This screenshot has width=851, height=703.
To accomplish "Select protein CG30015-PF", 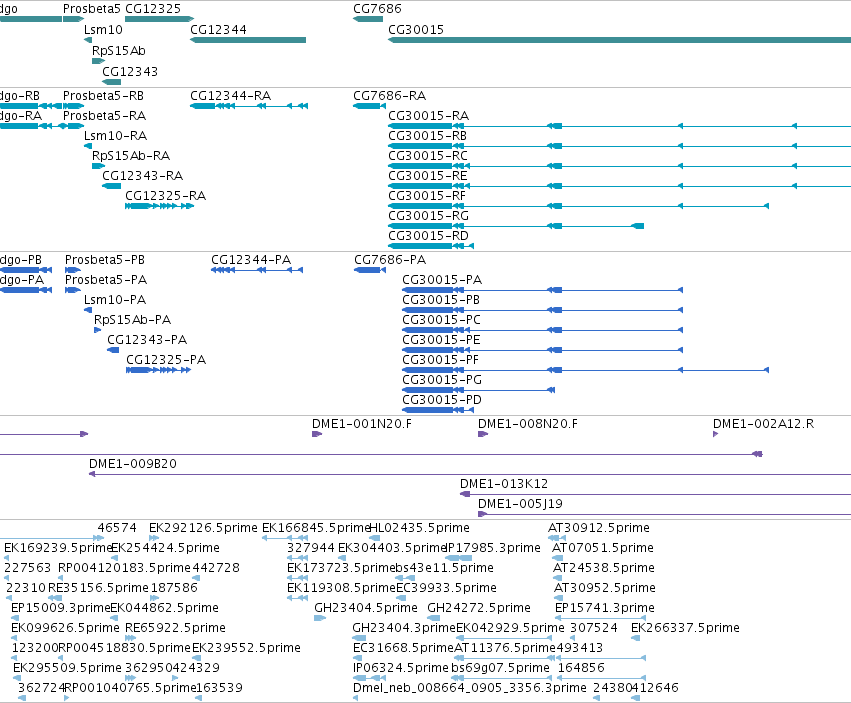I will (586, 370).
